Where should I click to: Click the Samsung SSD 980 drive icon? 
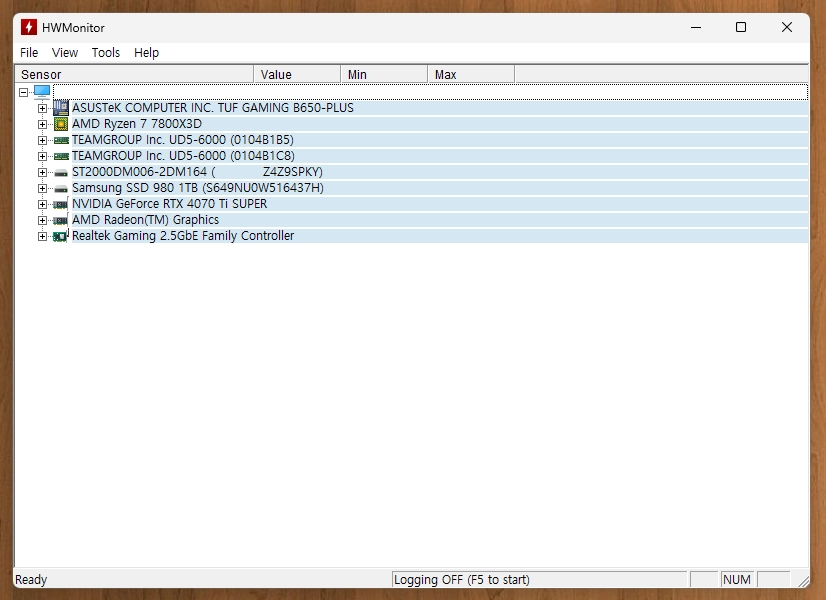(x=61, y=188)
